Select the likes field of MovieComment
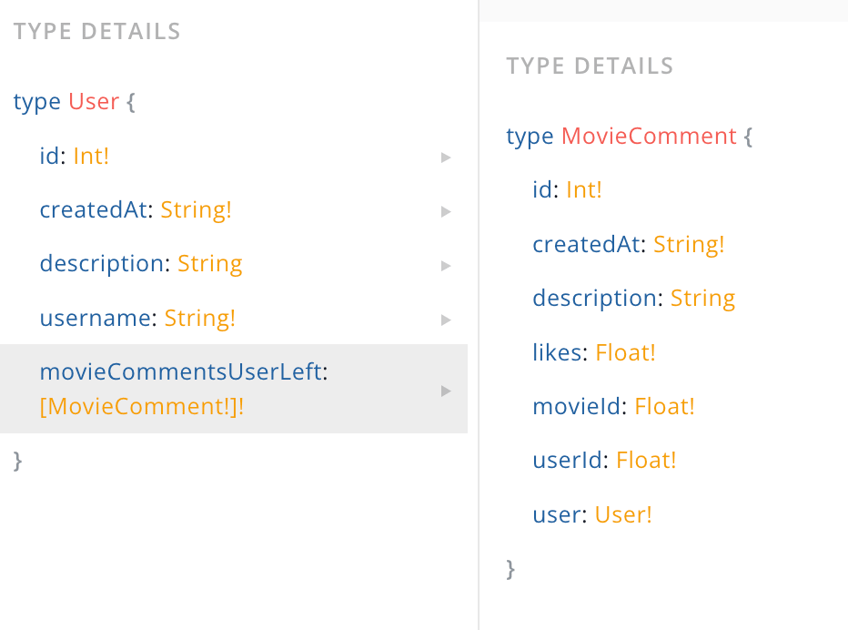The width and height of the screenshot is (848, 630). pos(554,352)
